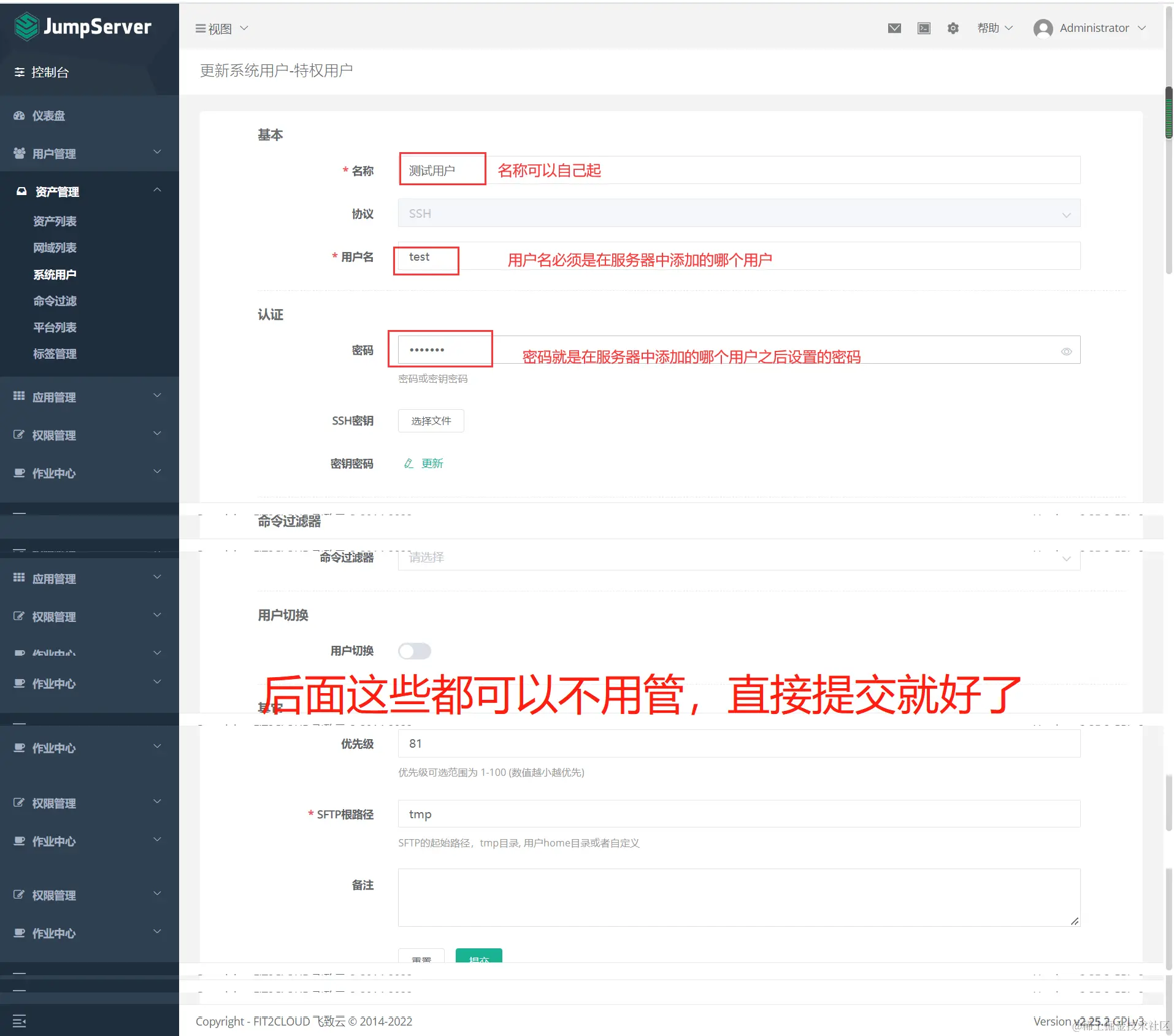1174x1036 pixels.
Task: Click the 资产管理 inbox icon
Action: pyautogui.click(x=22, y=191)
